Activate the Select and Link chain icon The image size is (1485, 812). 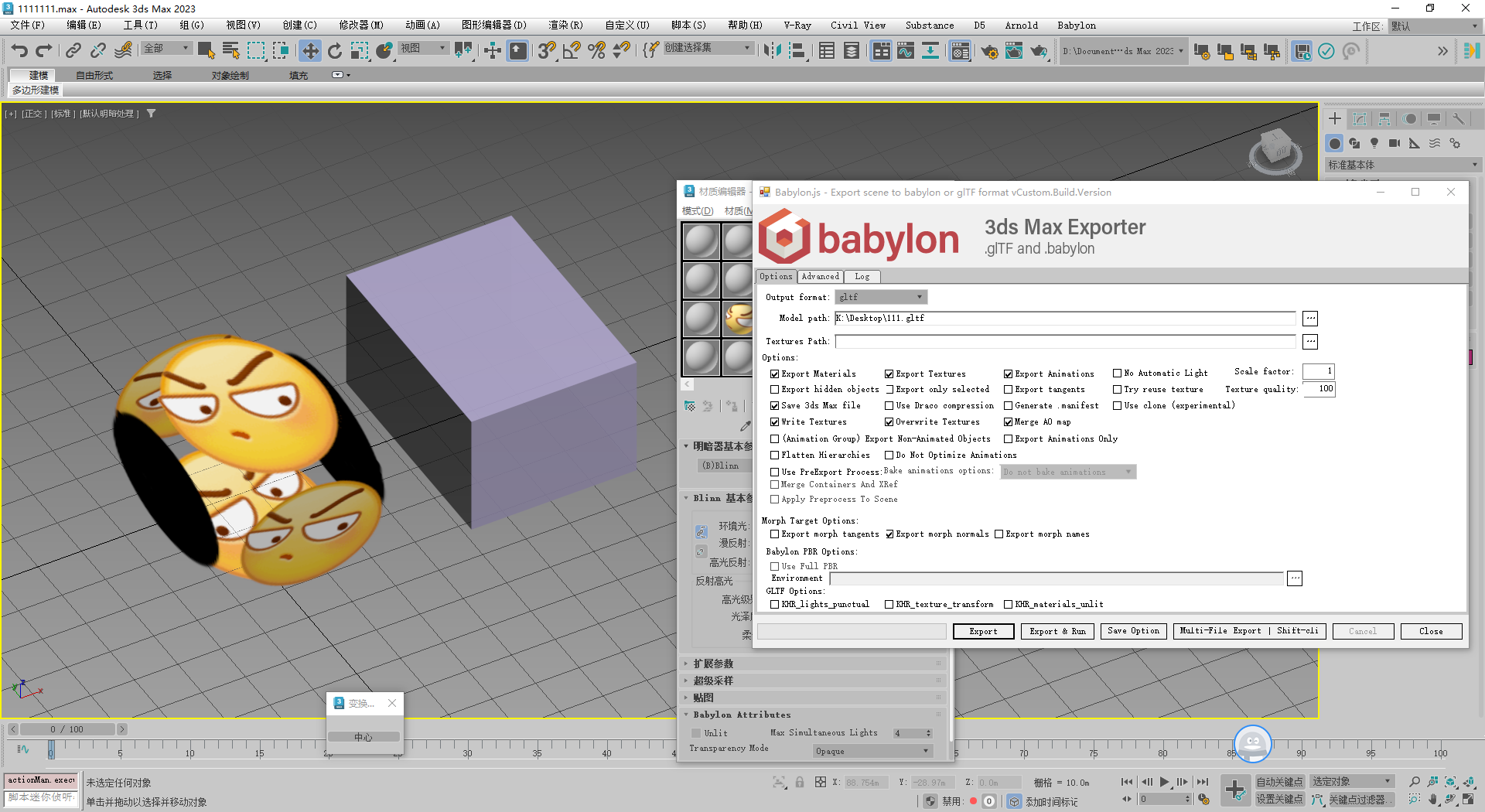[x=73, y=51]
